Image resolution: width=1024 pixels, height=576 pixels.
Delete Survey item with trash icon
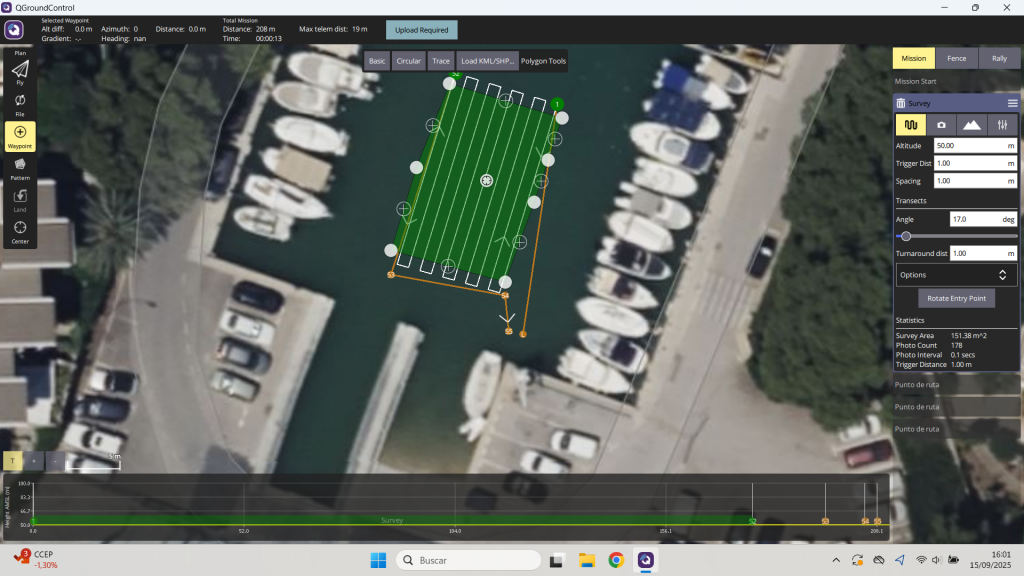tap(901, 103)
